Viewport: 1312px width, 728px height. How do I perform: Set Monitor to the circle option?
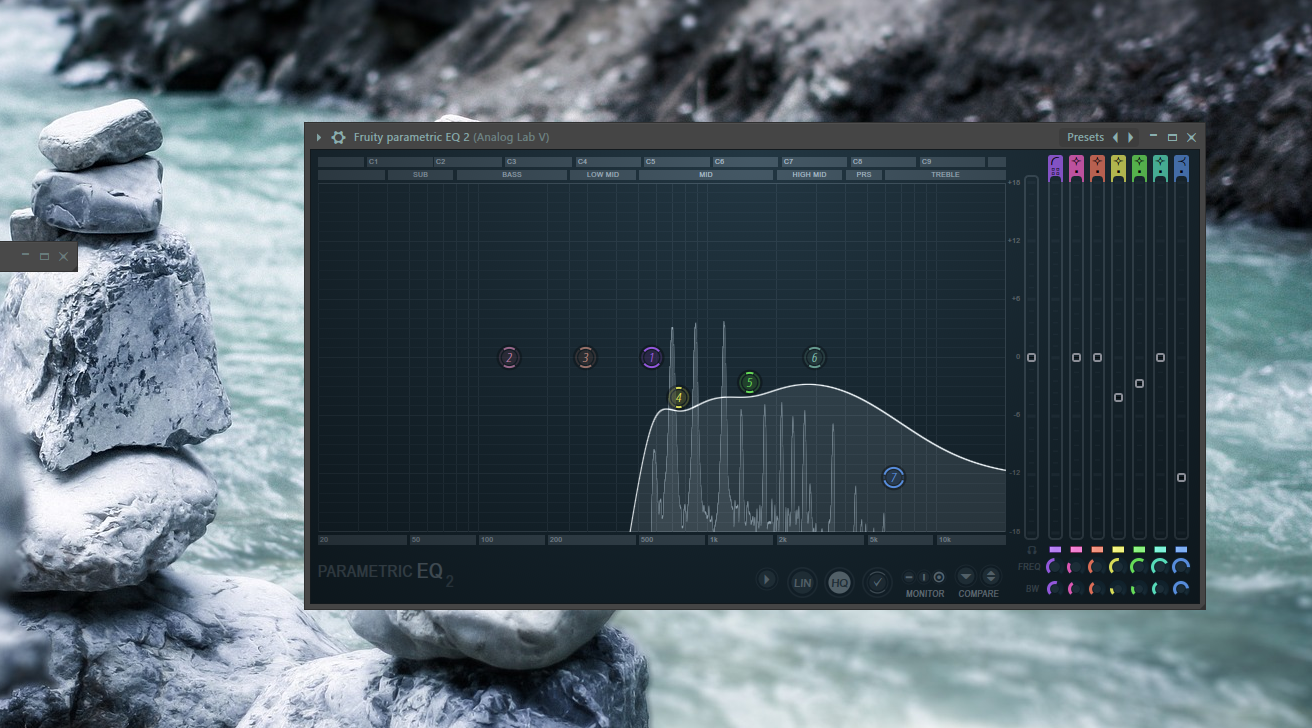939,577
